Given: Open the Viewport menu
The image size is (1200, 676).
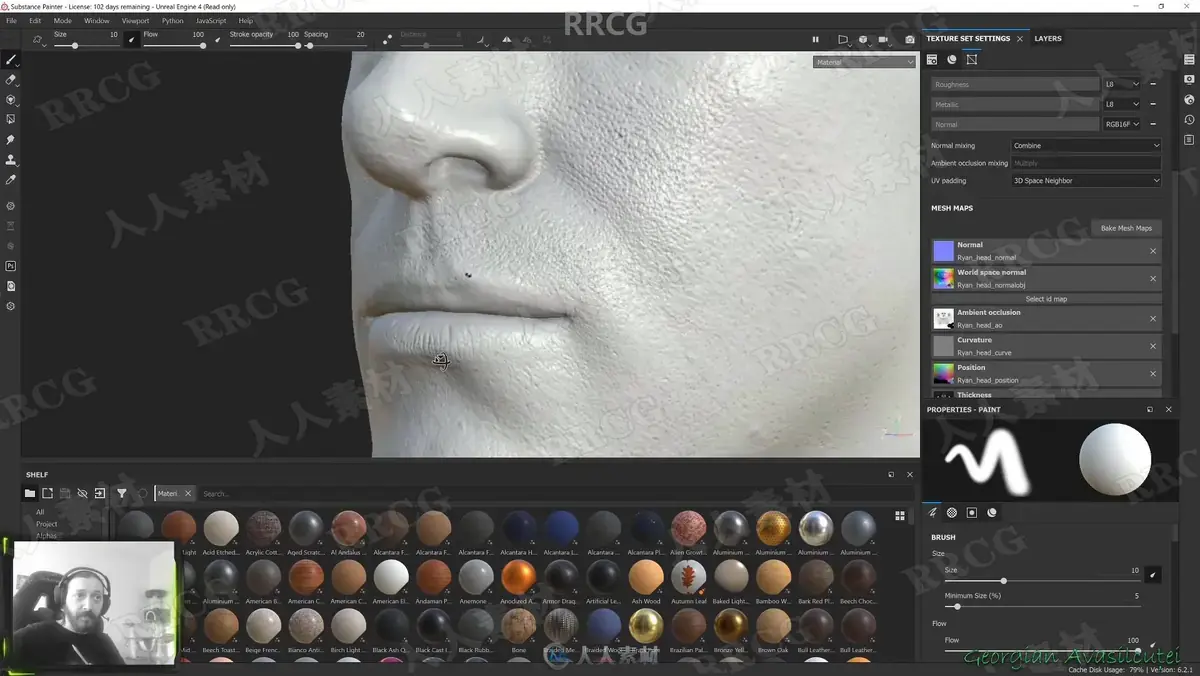Looking at the screenshot, I should coord(135,20).
